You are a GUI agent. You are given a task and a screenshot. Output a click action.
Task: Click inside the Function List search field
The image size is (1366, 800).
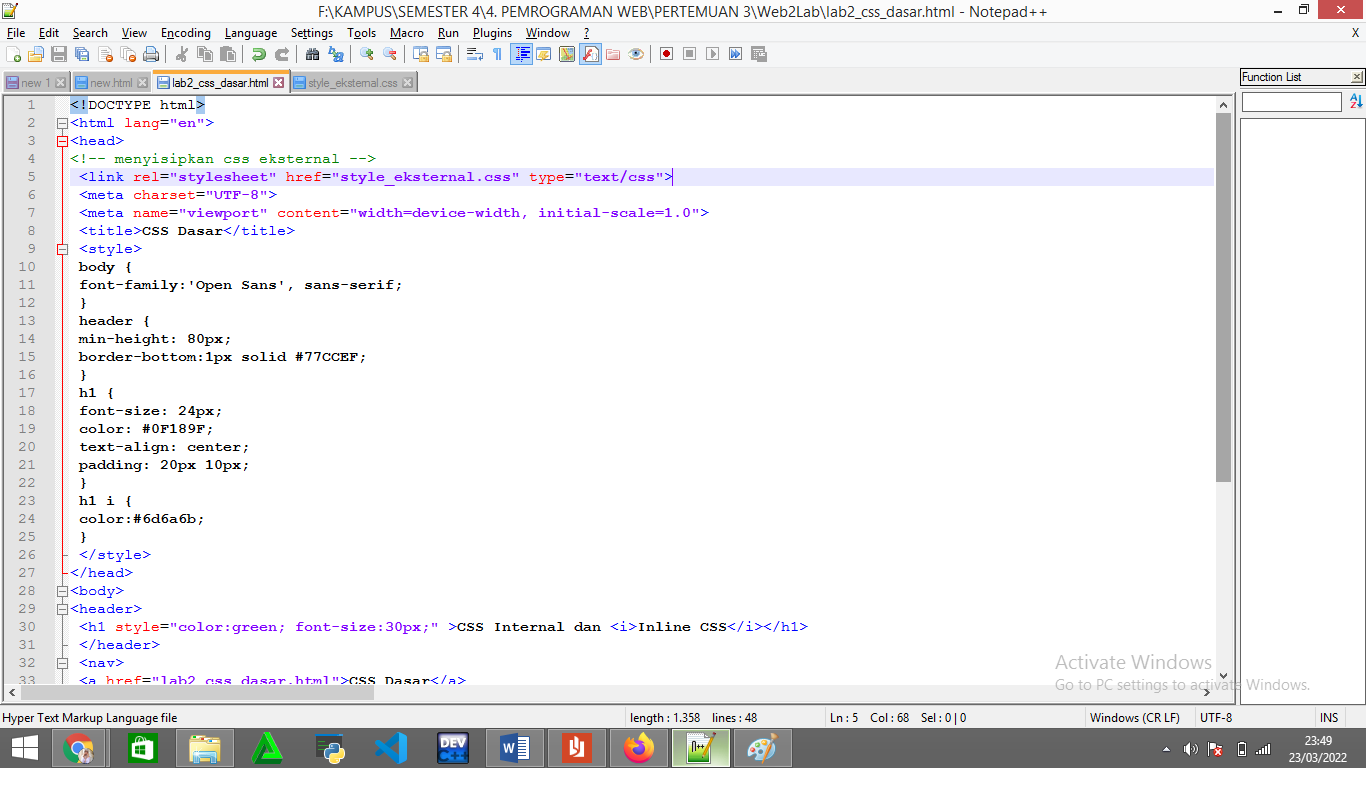tap(1290, 101)
